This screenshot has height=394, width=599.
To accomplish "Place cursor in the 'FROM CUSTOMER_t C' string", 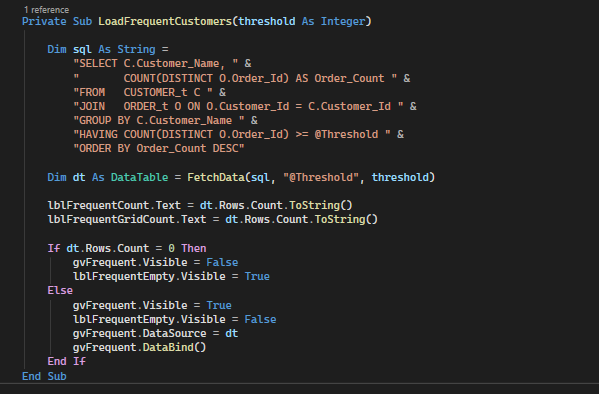I will (x=149, y=92).
